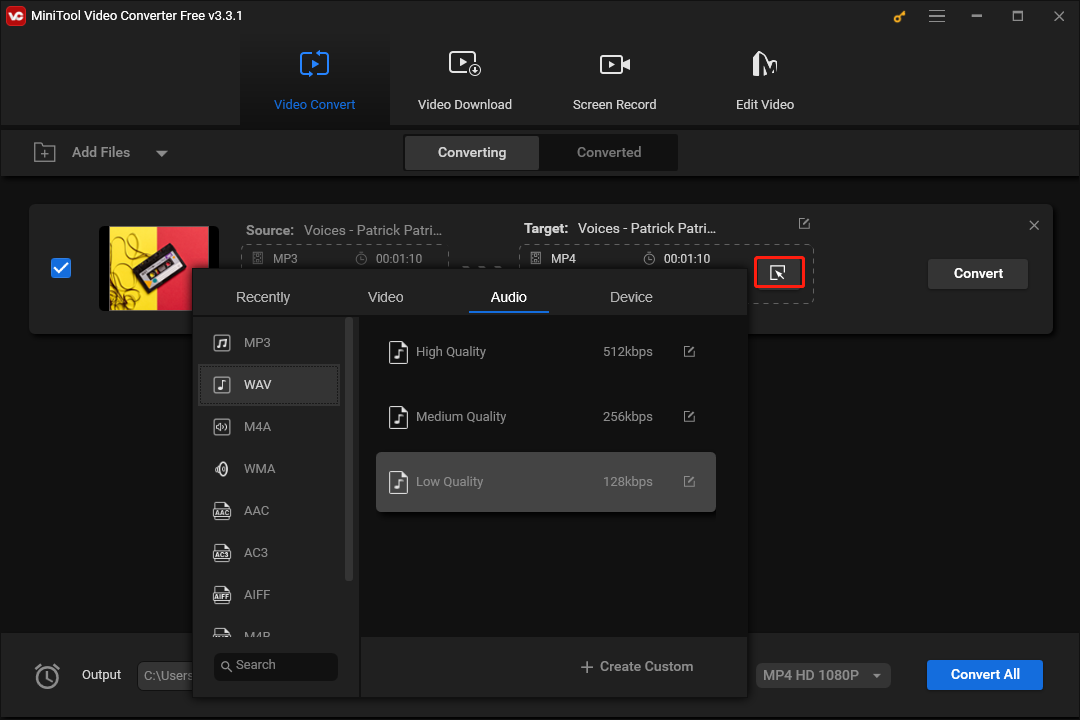The width and height of the screenshot is (1080, 720).
Task: Click the upgrade key icon
Action: tap(898, 16)
